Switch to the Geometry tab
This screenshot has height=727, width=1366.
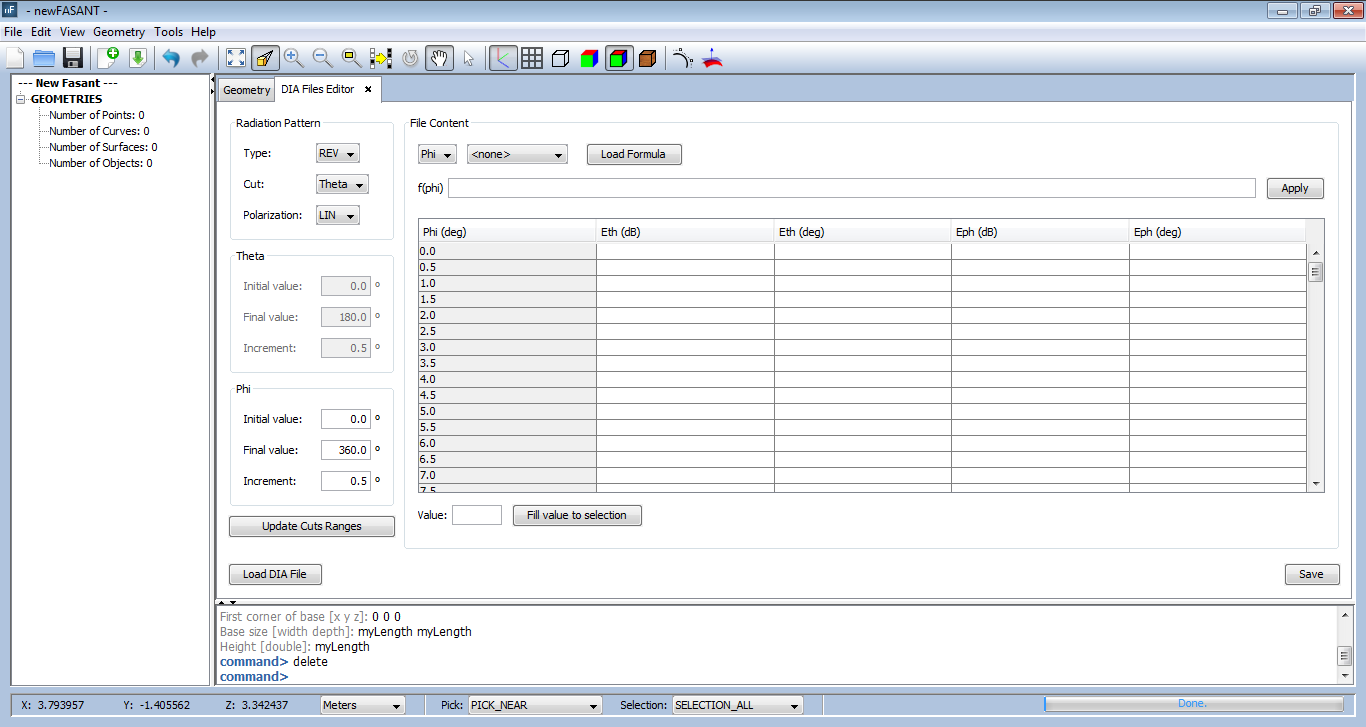[246, 89]
